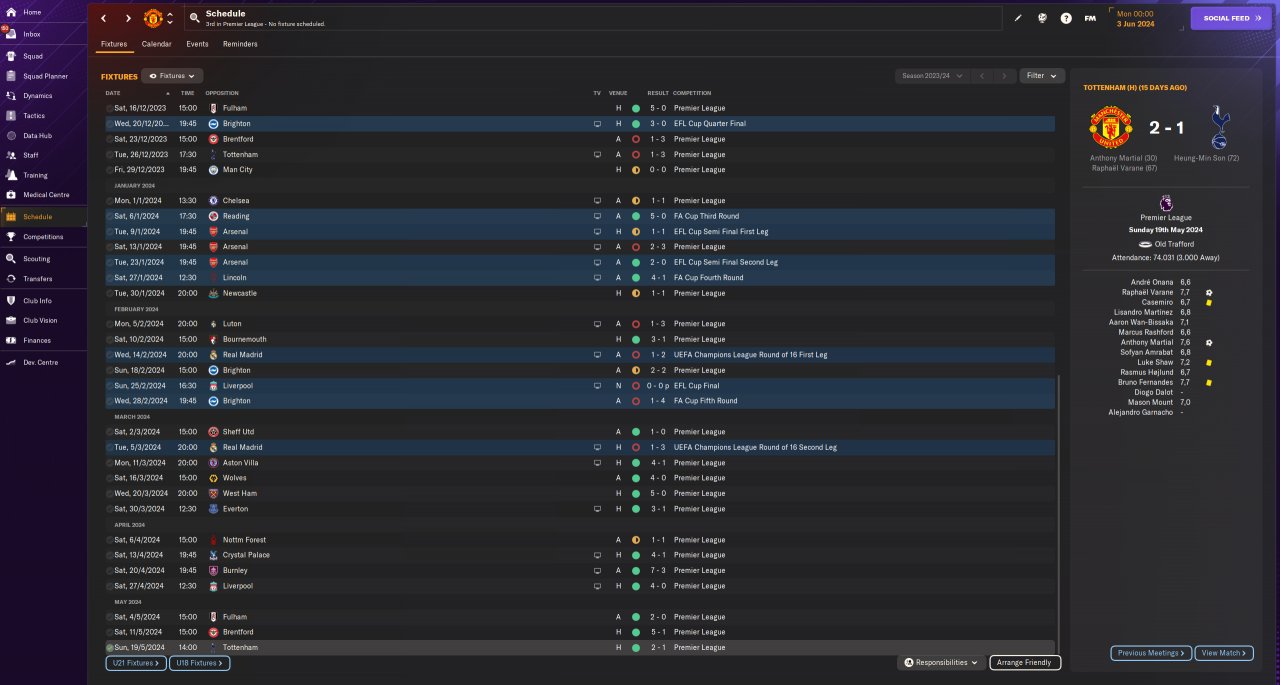Open the Staff icon in sidebar
Screen dimensions: 1280x685
(x=11, y=155)
